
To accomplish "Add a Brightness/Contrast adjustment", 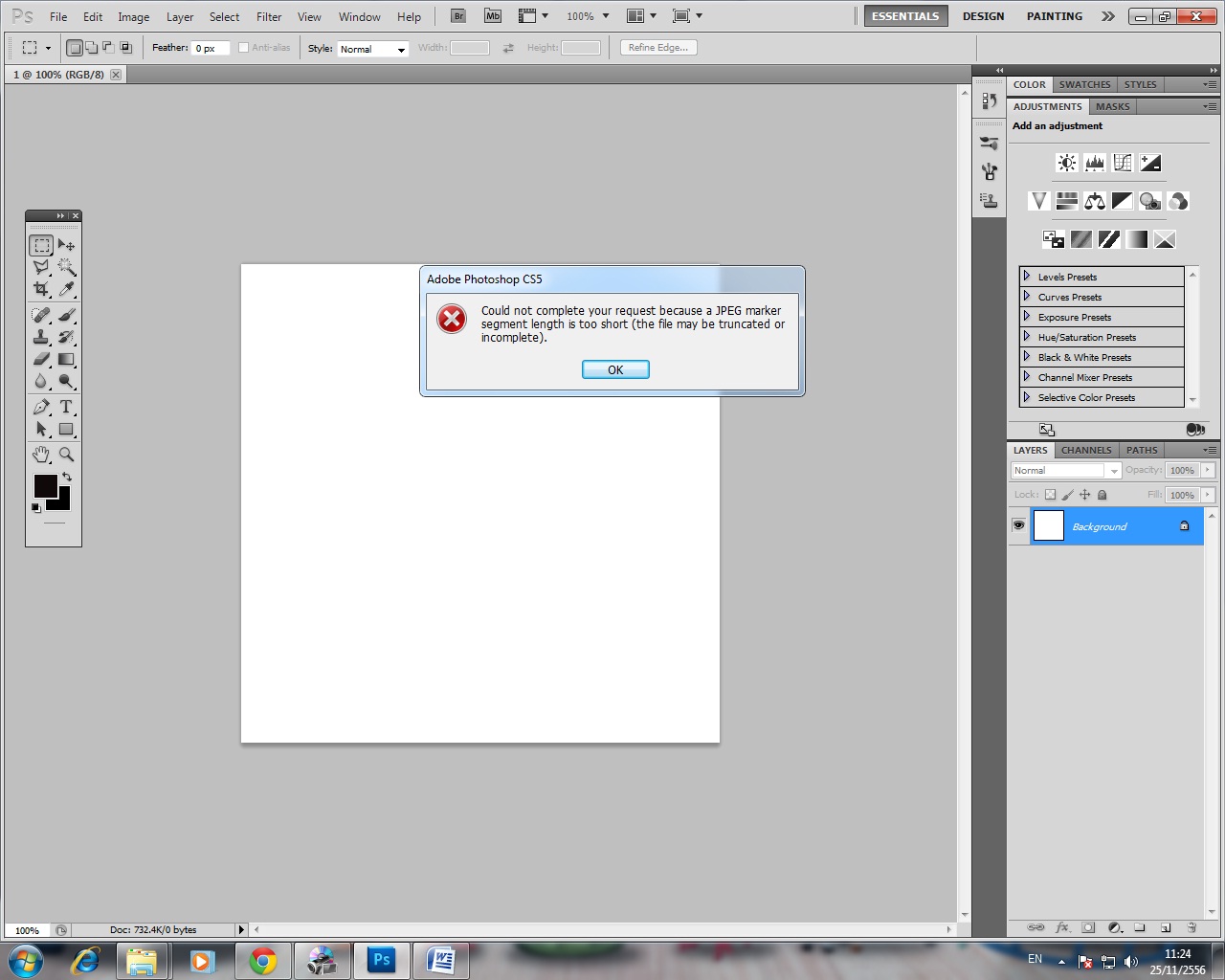I will click(1067, 163).
